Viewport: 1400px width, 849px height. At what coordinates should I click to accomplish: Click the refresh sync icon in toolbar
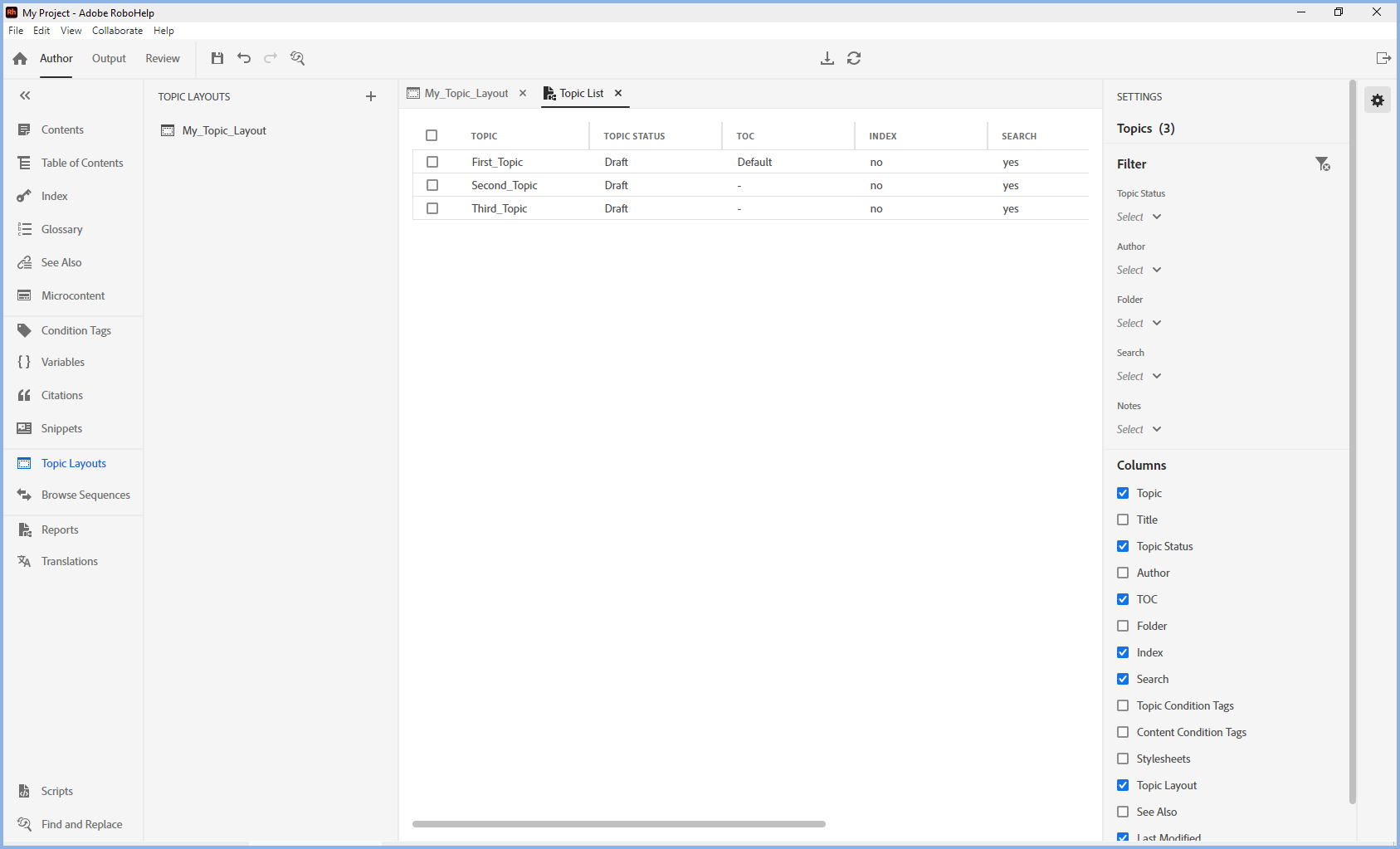pyautogui.click(x=854, y=58)
